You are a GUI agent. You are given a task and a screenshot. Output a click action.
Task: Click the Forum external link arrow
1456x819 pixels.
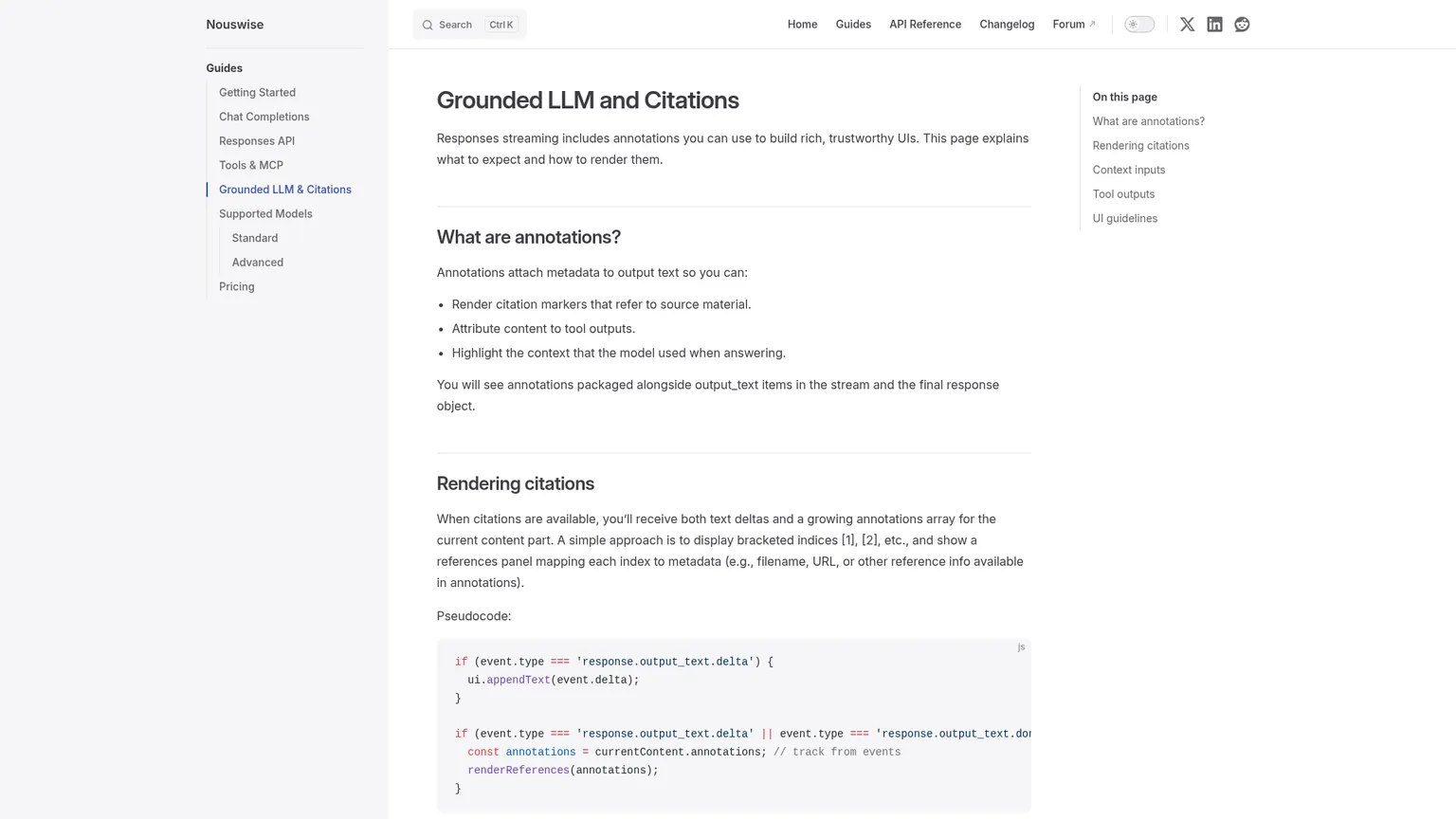1092,25
